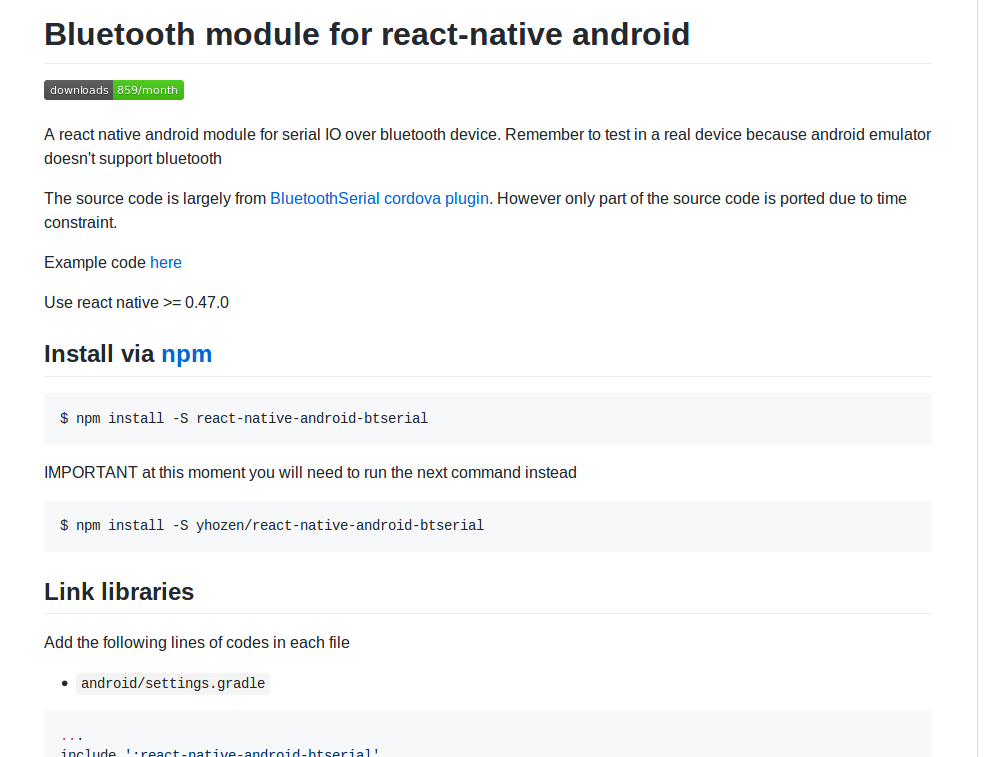Click the 'Install via' heading text
This screenshot has width=995, height=757.
pos(99,354)
